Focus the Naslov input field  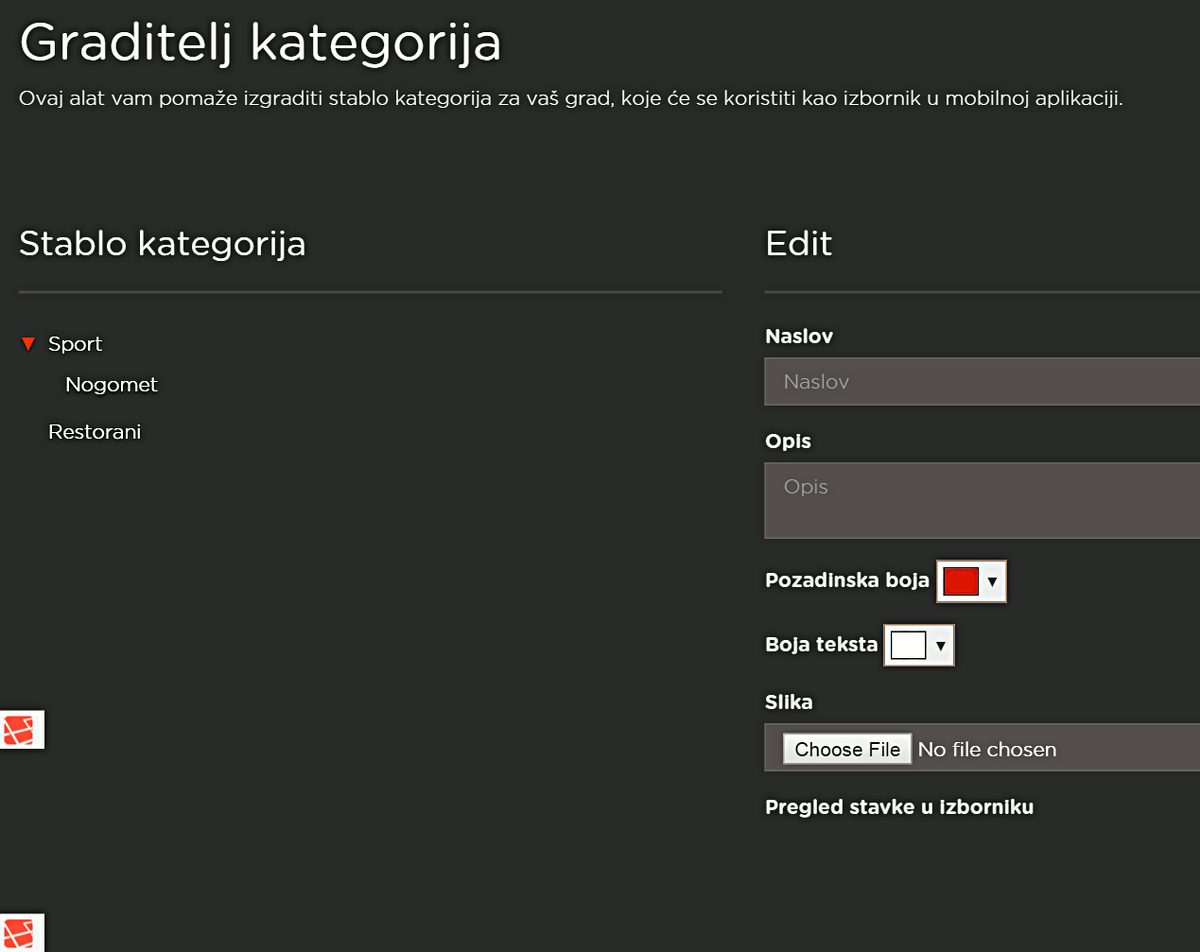tap(982, 381)
